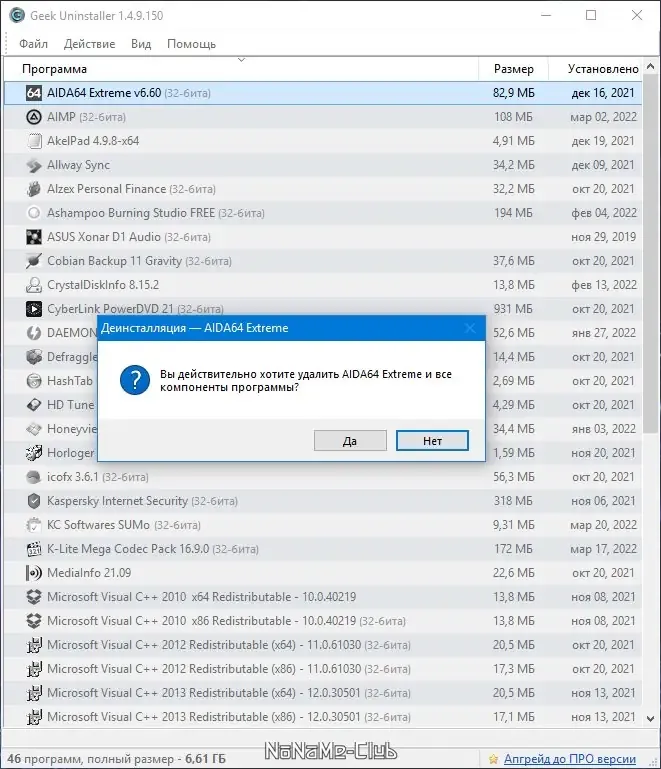Open the Действие menu
This screenshot has height=769, width=661.
click(89, 44)
